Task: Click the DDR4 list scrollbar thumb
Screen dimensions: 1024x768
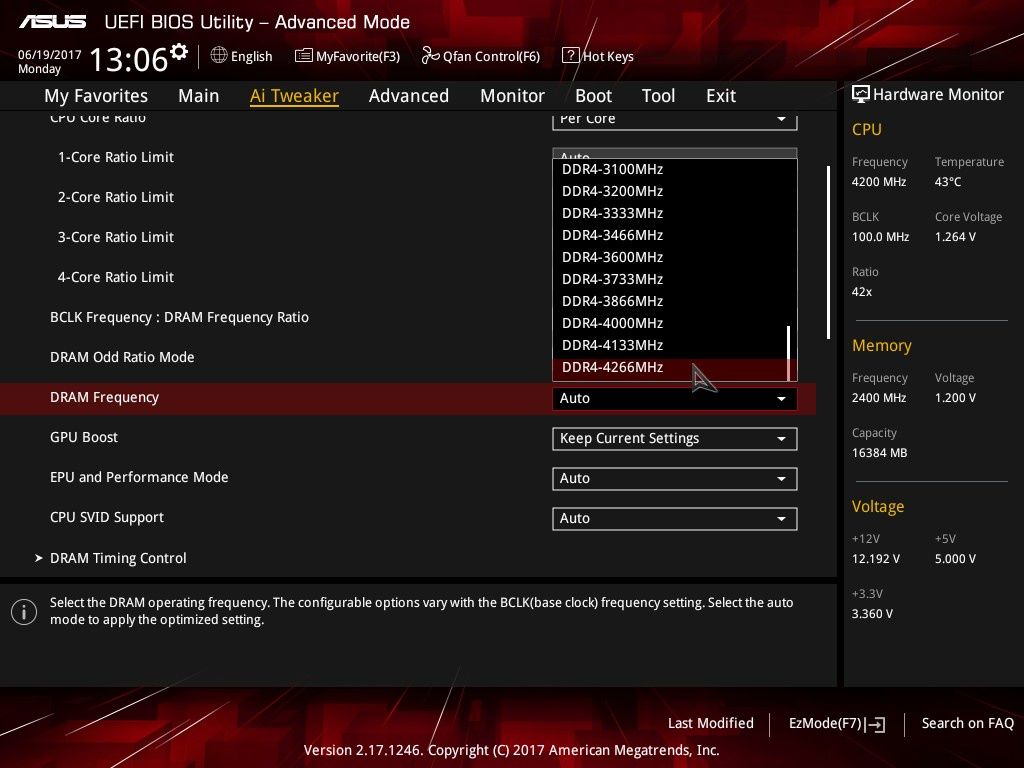Action: (789, 353)
